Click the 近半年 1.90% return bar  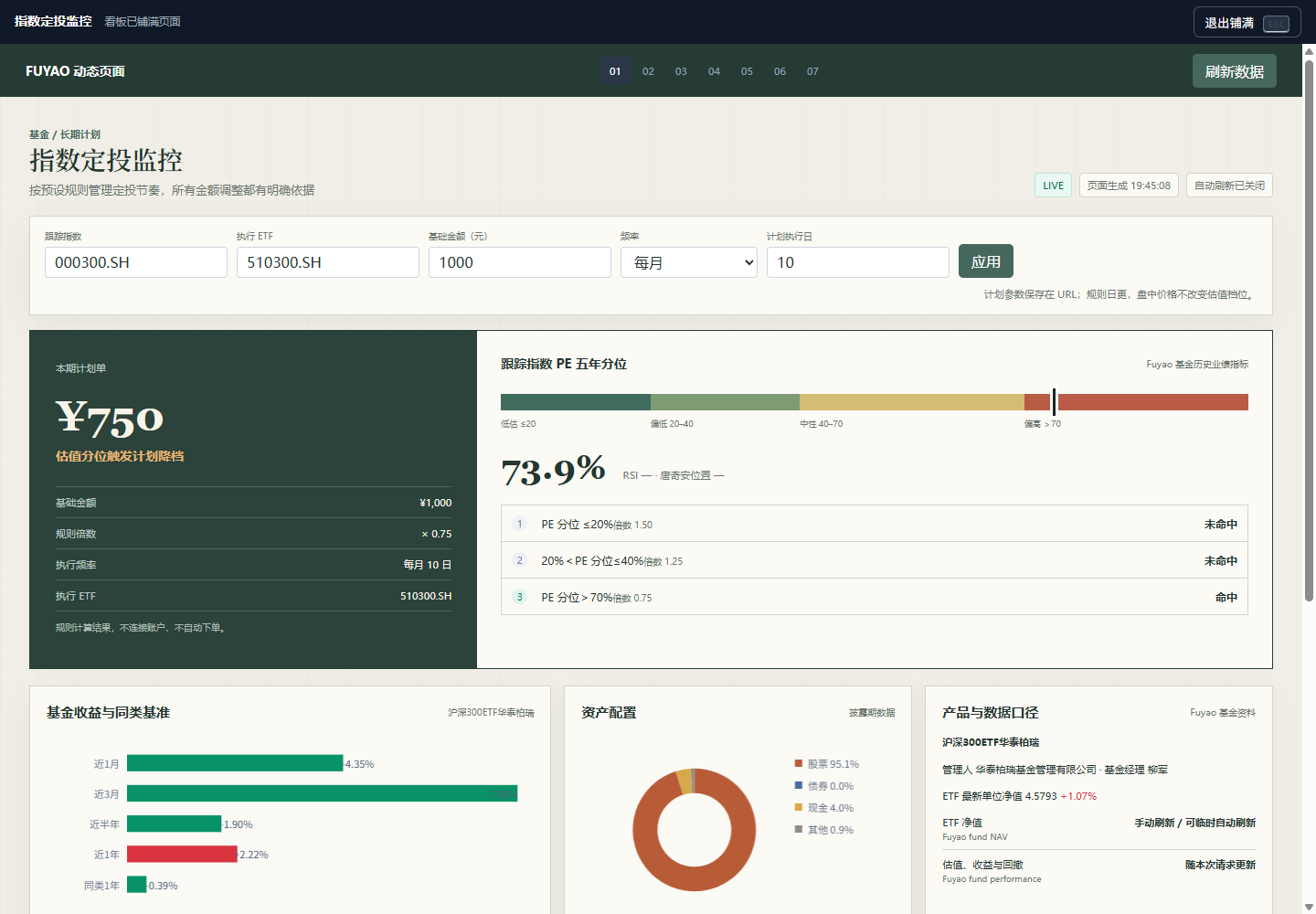click(x=175, y=824)
